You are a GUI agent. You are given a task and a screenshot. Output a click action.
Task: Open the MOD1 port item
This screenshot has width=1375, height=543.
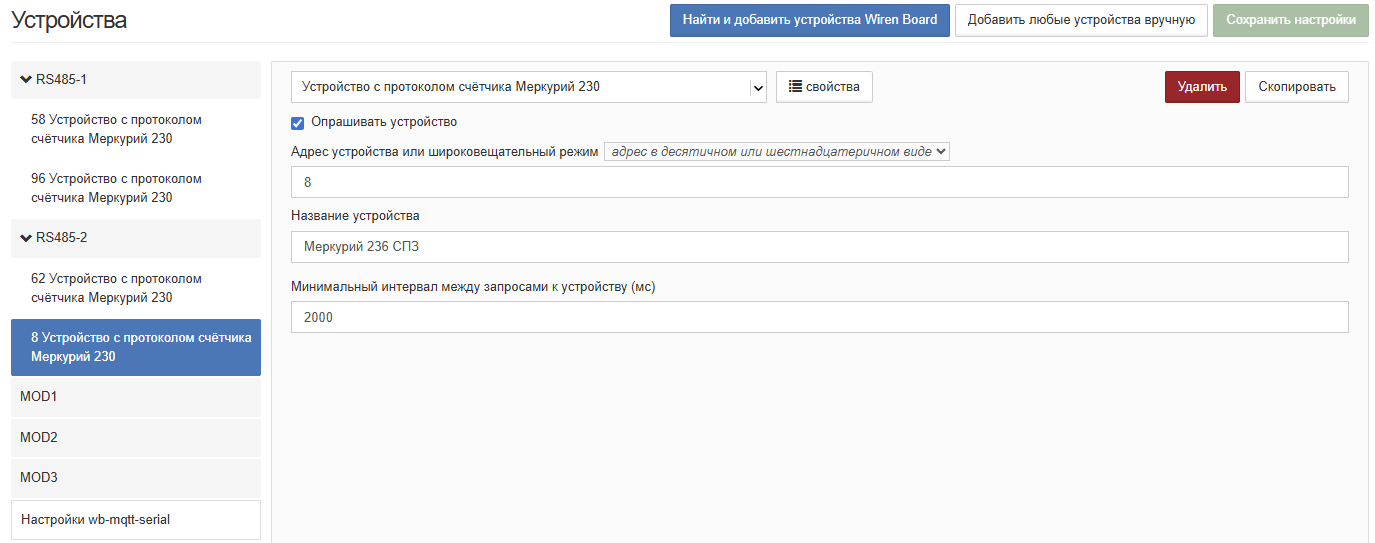(135, 397)
